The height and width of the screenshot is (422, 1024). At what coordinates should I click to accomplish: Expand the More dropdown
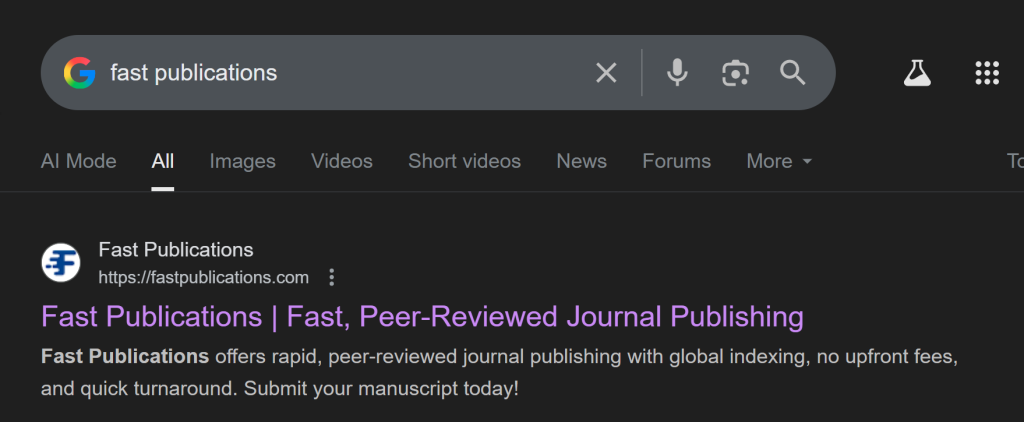coord(779,161)
